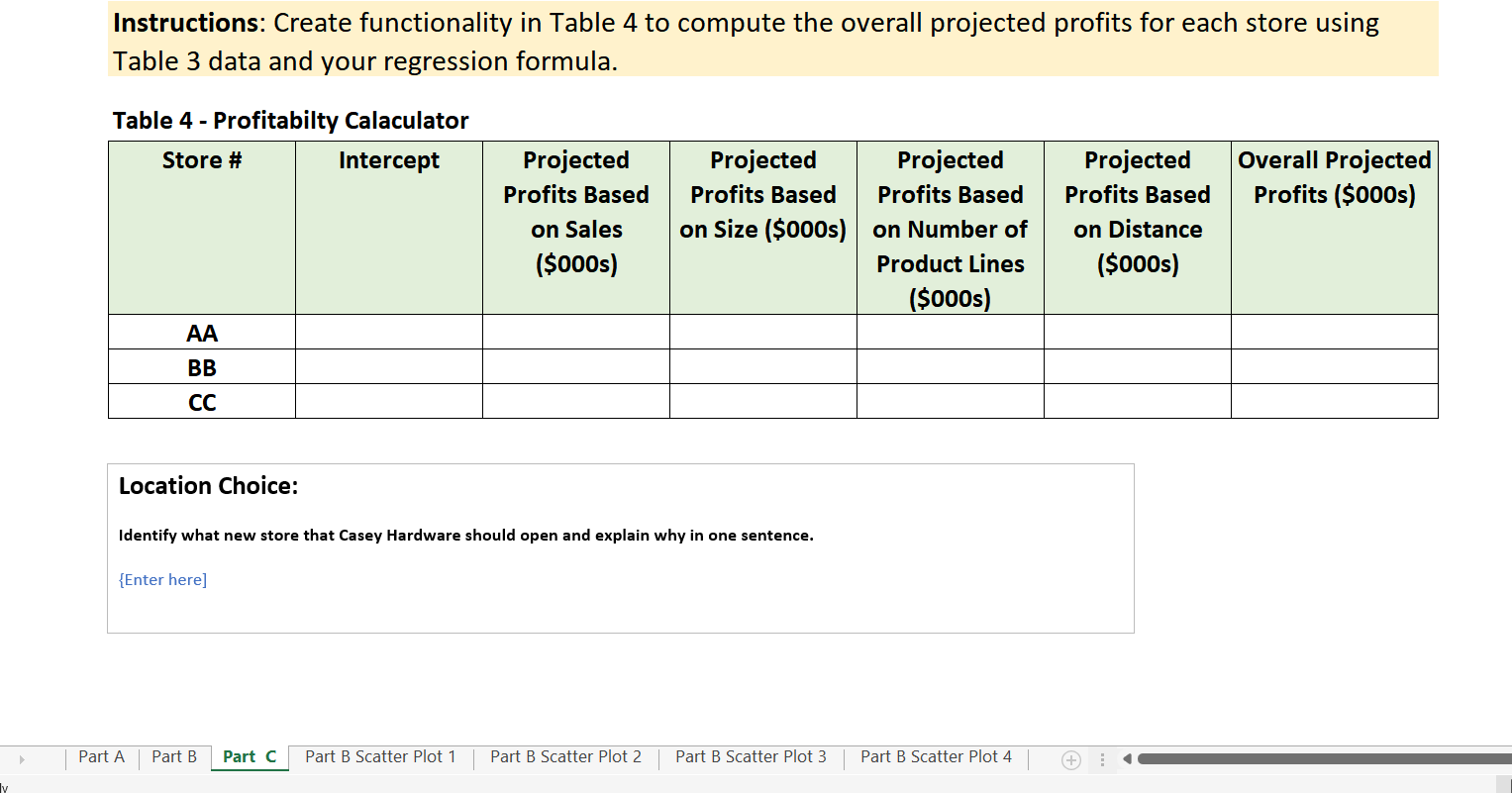Screen dimensions: 1512x793
Task: Select store CC's Overall Projected Profits cell
Action: click(1334, 401)
